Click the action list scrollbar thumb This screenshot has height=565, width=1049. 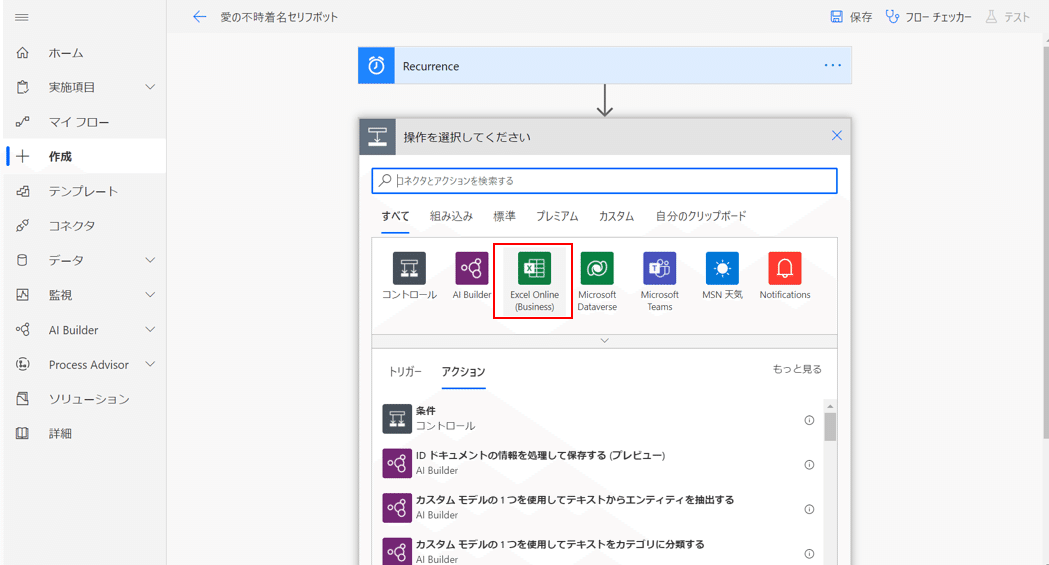point(830,427)
